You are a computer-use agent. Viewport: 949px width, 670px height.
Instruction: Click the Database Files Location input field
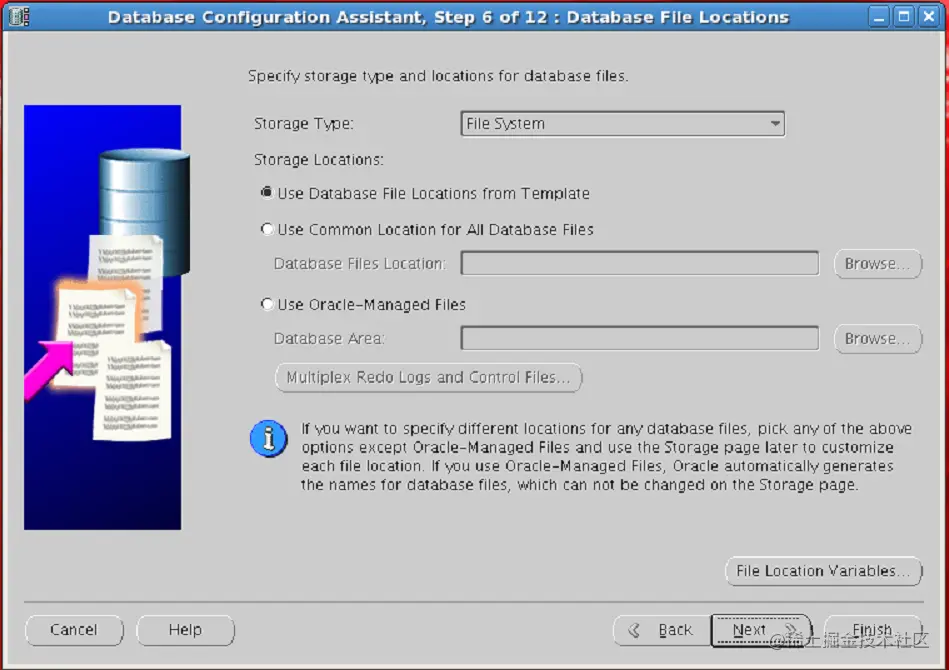pyautogui.click(x=640, y=263)
